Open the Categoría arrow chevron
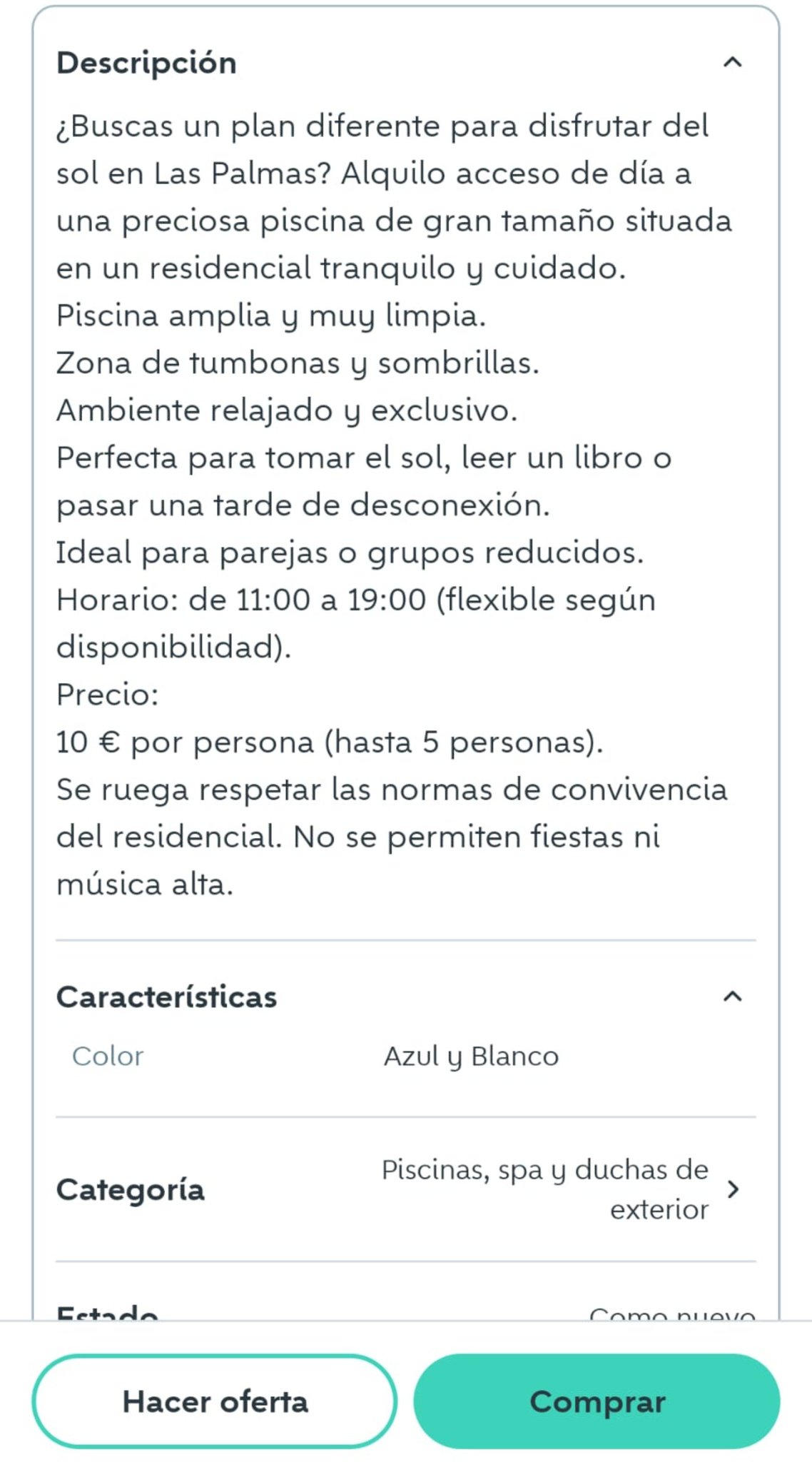 (x=733, y=1189)
